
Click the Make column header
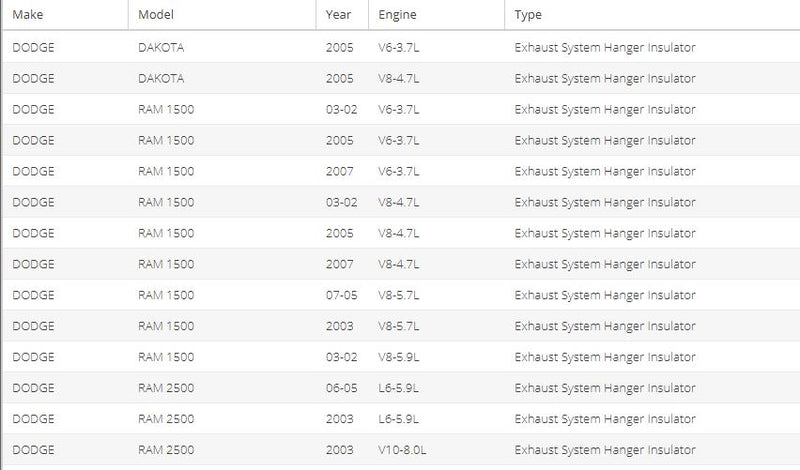(x=65, y=14)
